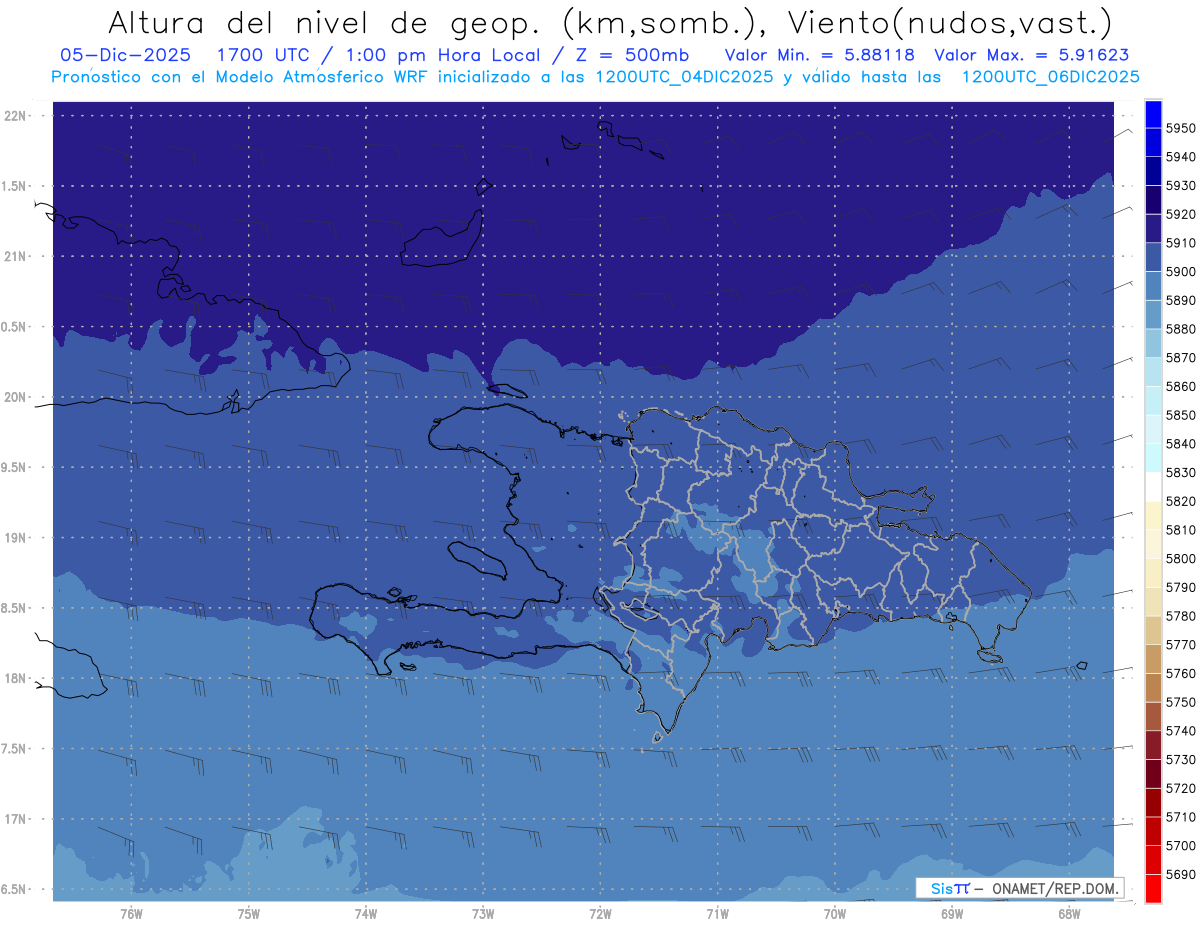Viewport: 1200px width, 927px height.
Task: Click the '5860' legend value
Action: [x=1180, y=386]
